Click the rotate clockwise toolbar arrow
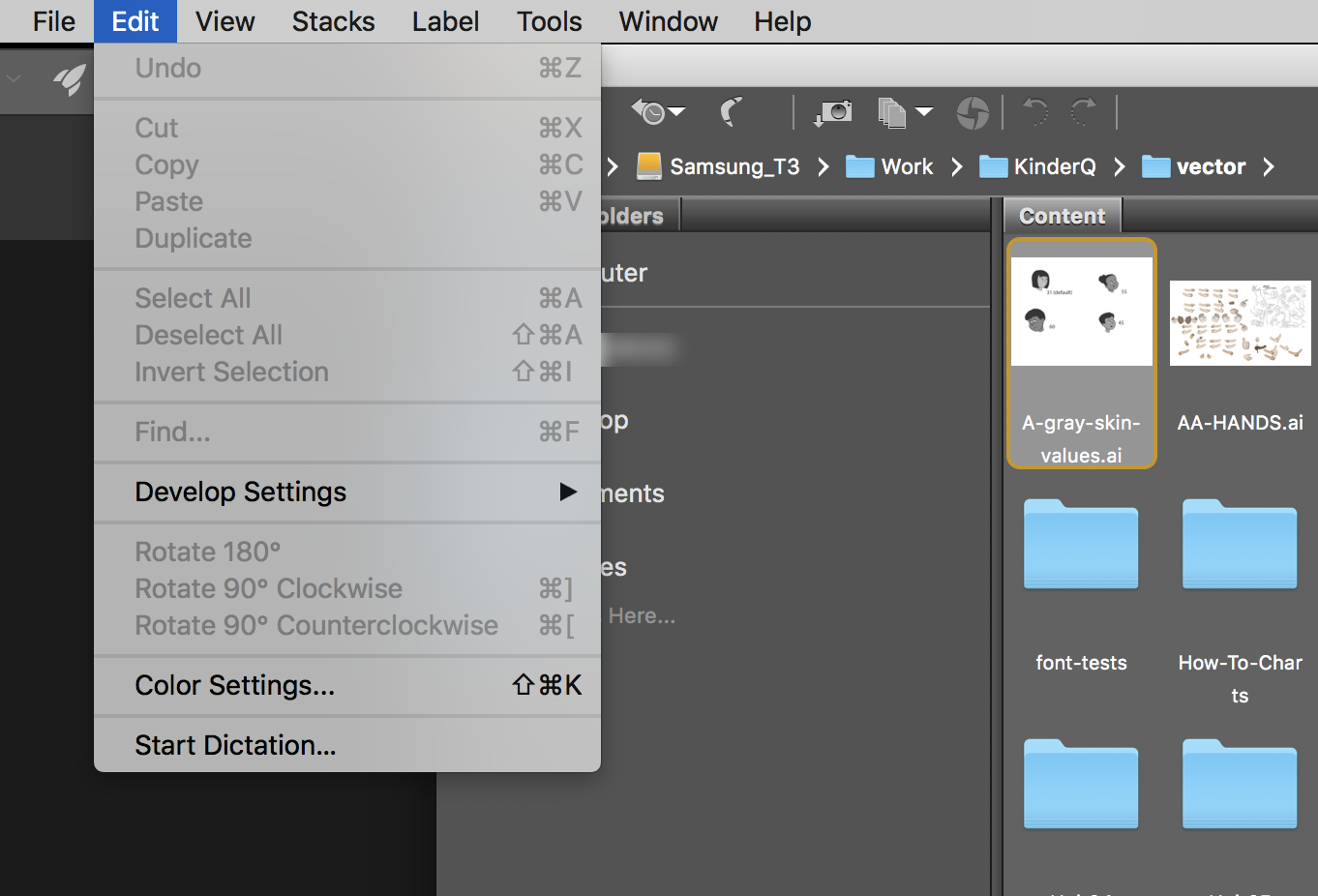This screenshot has width=1318, height=896. [x=1084, y=112]
